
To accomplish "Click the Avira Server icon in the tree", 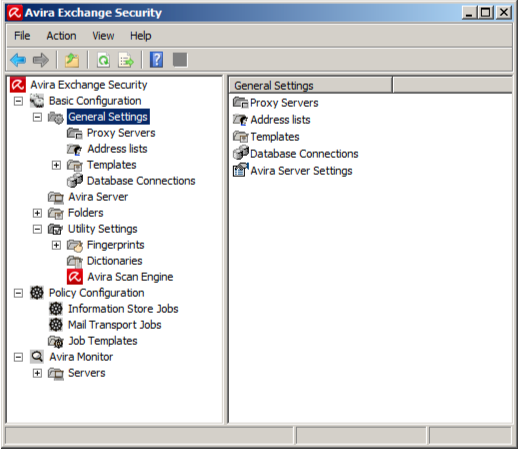I will coord(56,197).
